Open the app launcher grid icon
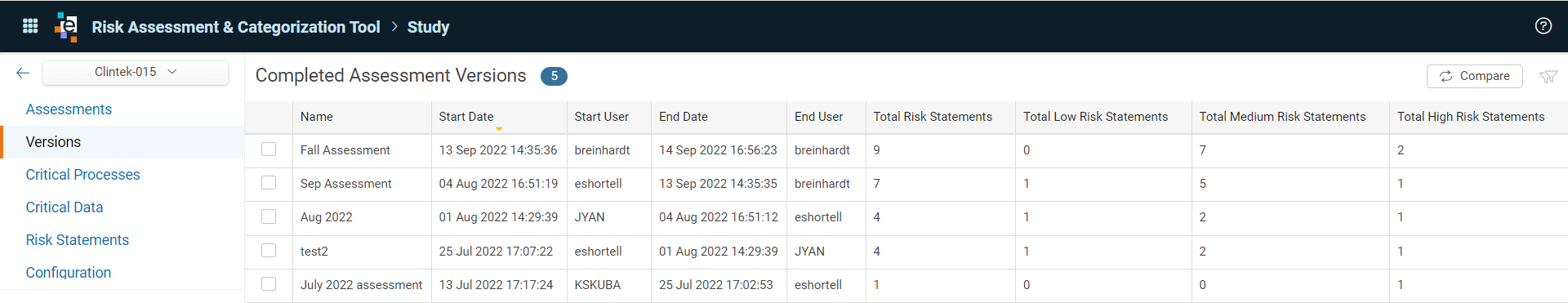This screenshot has width=1568, height=303. (x=30, y=26)
